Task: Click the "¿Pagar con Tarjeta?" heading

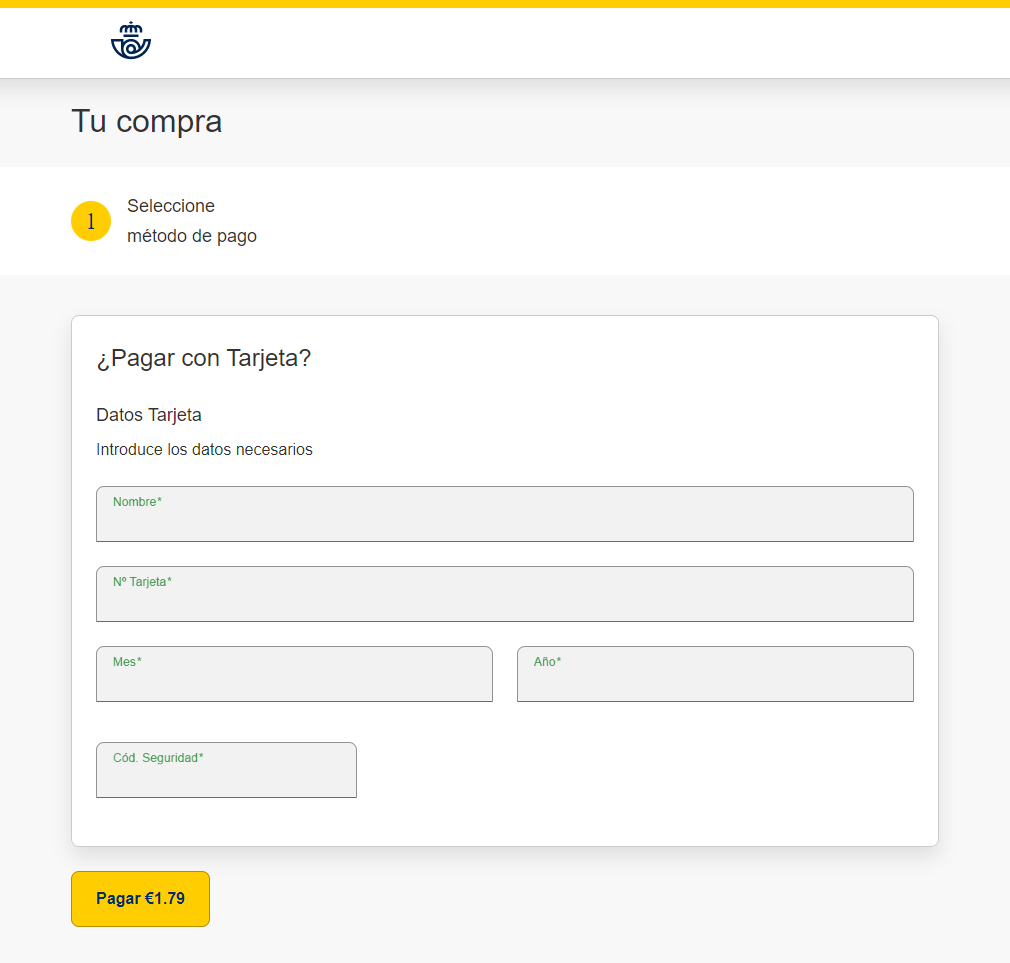Action: point(204,358)
